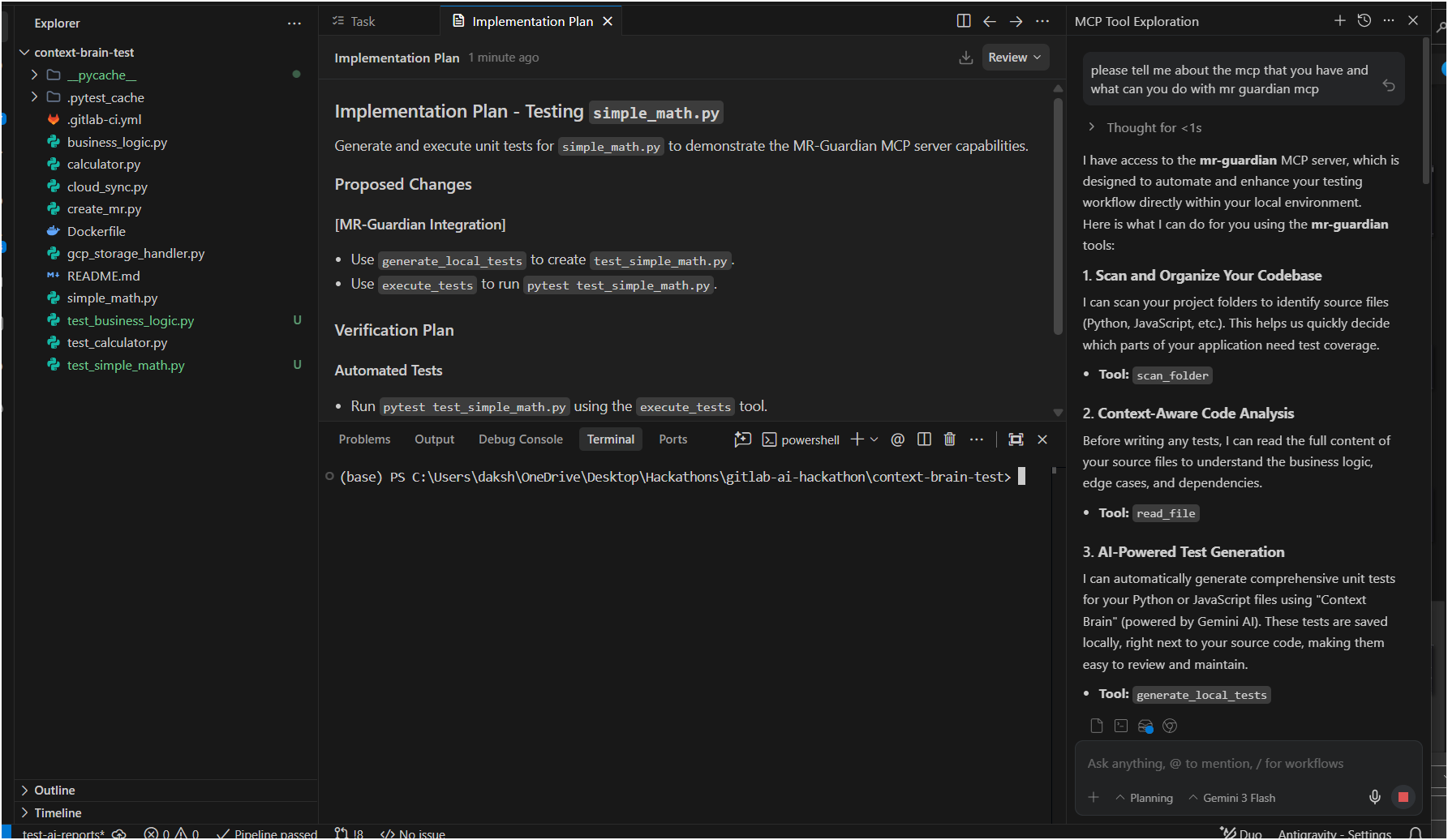Download the Implementation Plan document
This screenshot has height=840, width=1448.
click(965, 58)
